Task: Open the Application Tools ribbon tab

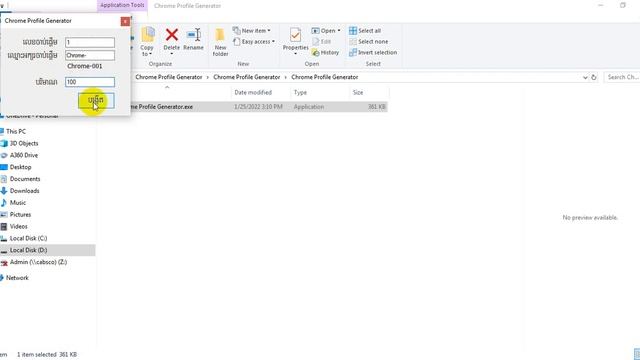Action: click(x=122, y=5)
